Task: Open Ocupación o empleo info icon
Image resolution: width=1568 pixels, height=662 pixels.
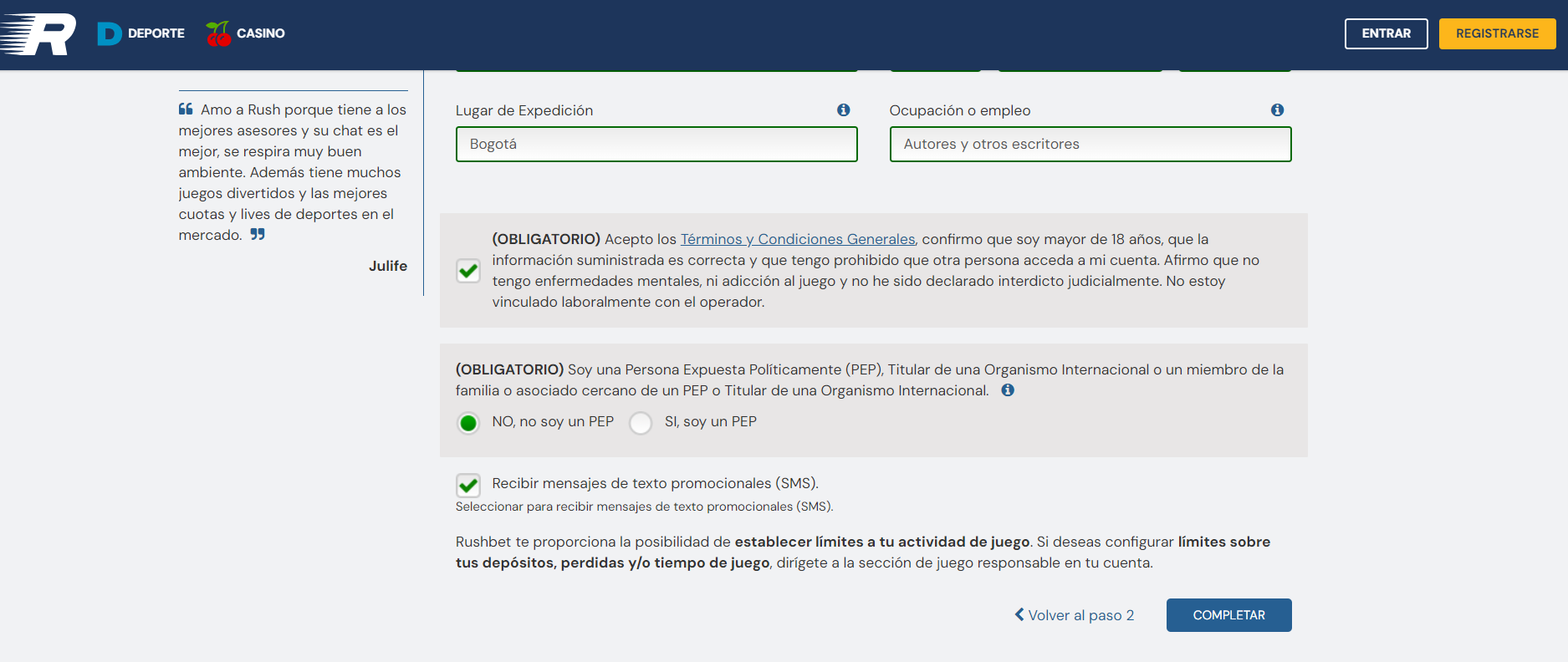Action: pos(1277,109)
